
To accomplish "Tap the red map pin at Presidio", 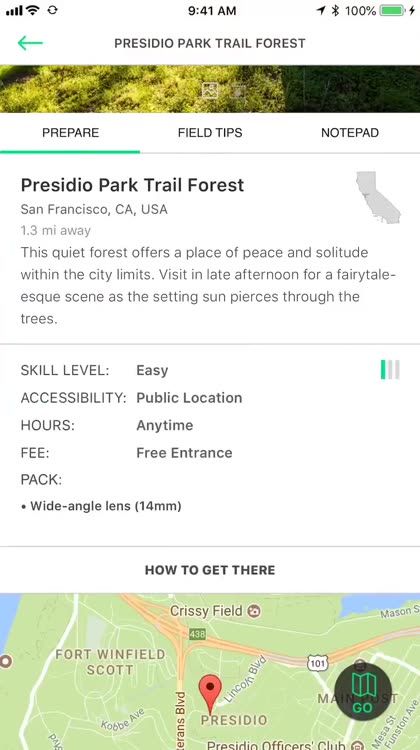I will [210, 694].
